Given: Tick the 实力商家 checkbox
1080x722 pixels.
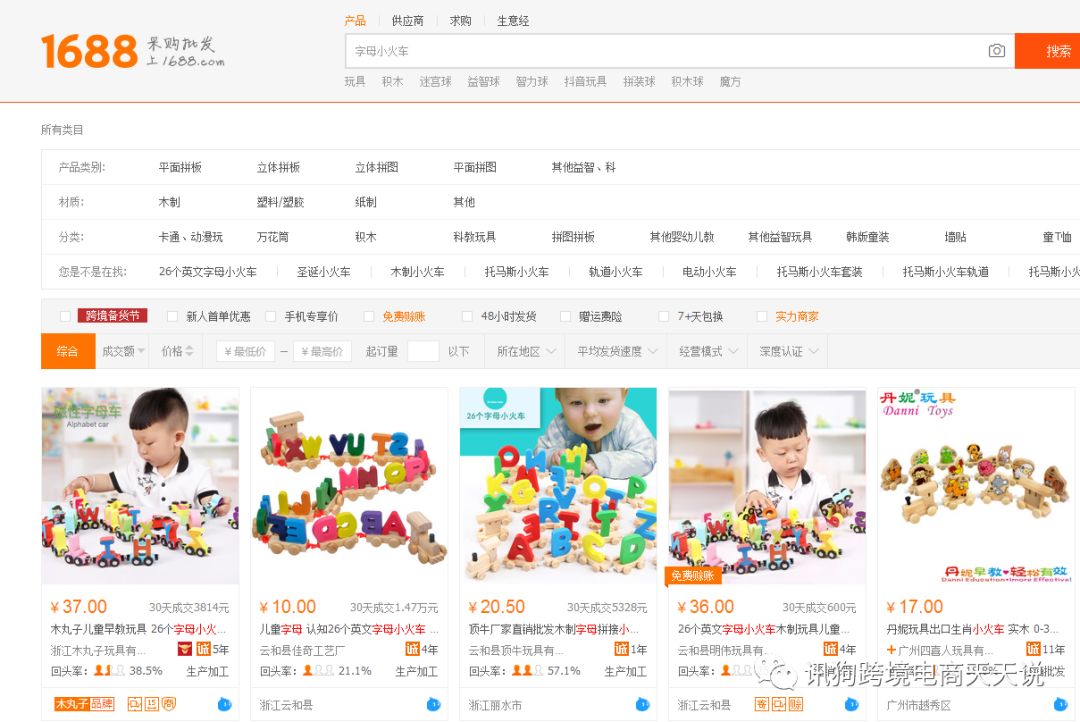Looking at the screenshot, I should coord(761,316).
